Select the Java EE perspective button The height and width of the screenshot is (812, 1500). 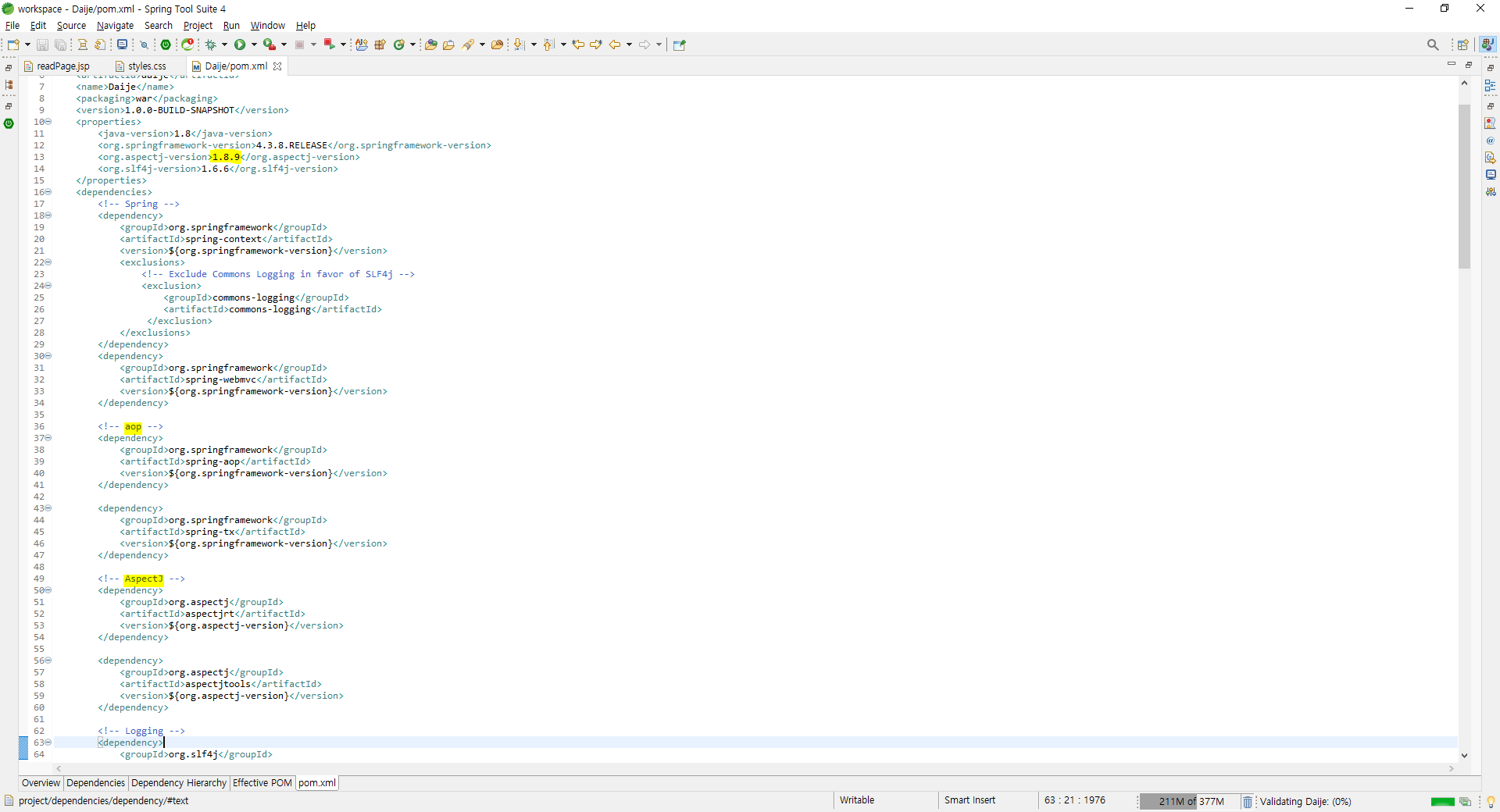pyautogui.click(x=1488, y=45)
